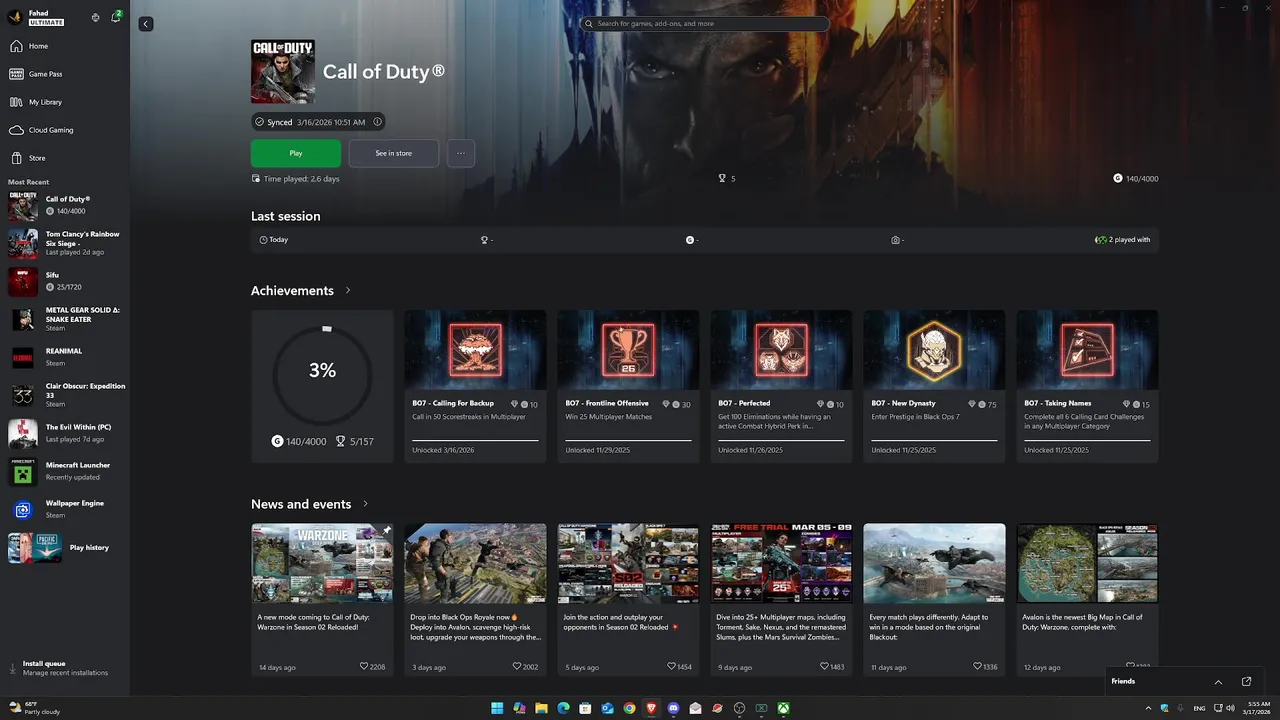Click the sync info icon beside timestamp
Image resolution: width=1280 pixels, height=720 pixels.
tap(377, 122)
